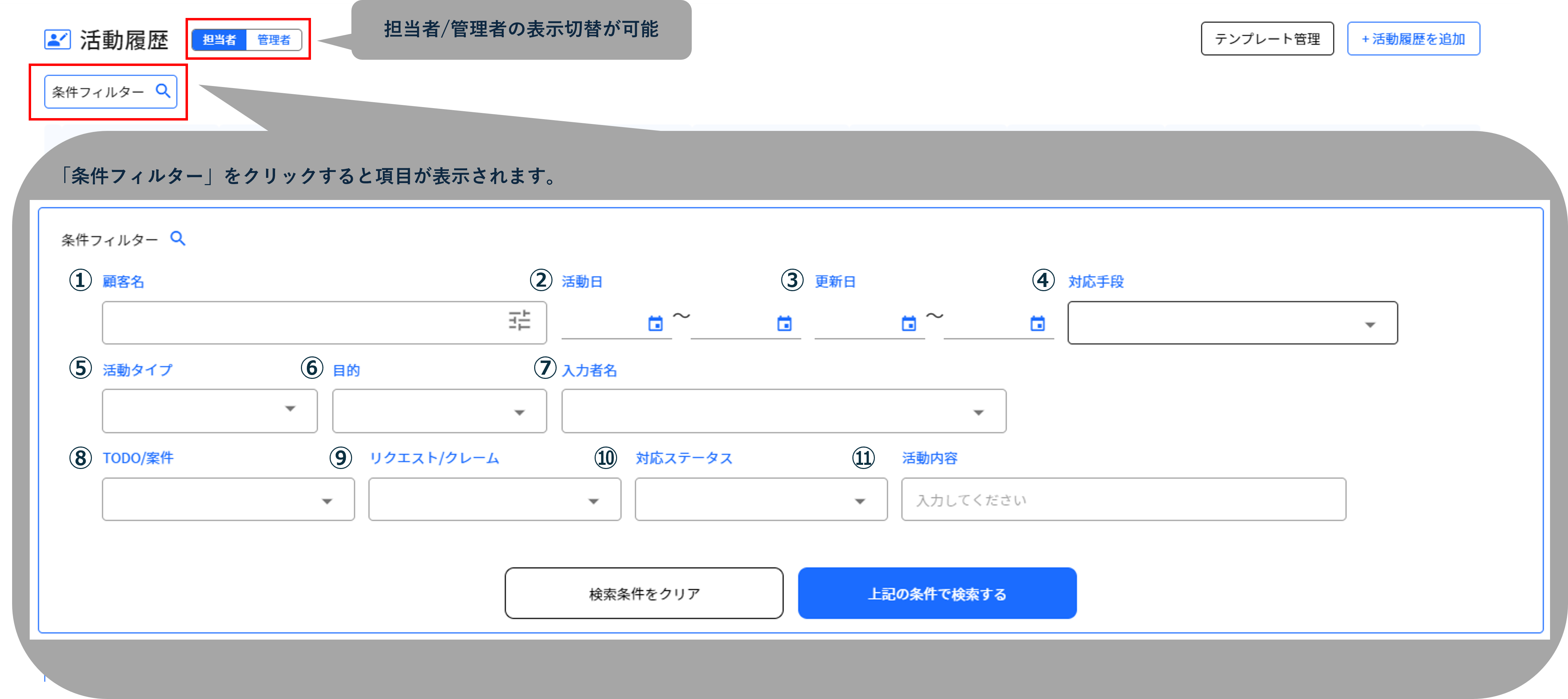
Task: Click 検索条件をクリア button
Action: [643, 593]
